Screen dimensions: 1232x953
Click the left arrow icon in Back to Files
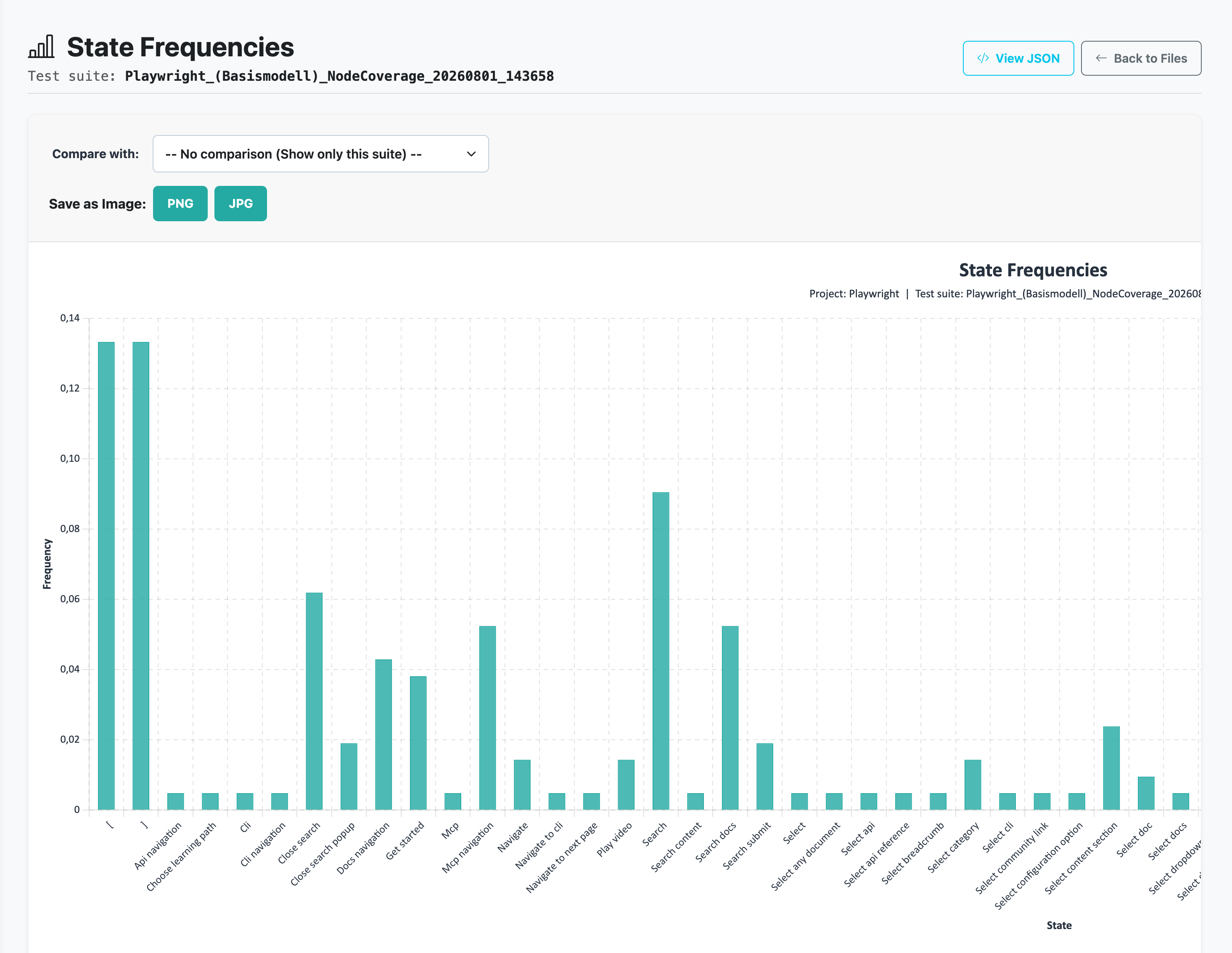[1100, 58]
